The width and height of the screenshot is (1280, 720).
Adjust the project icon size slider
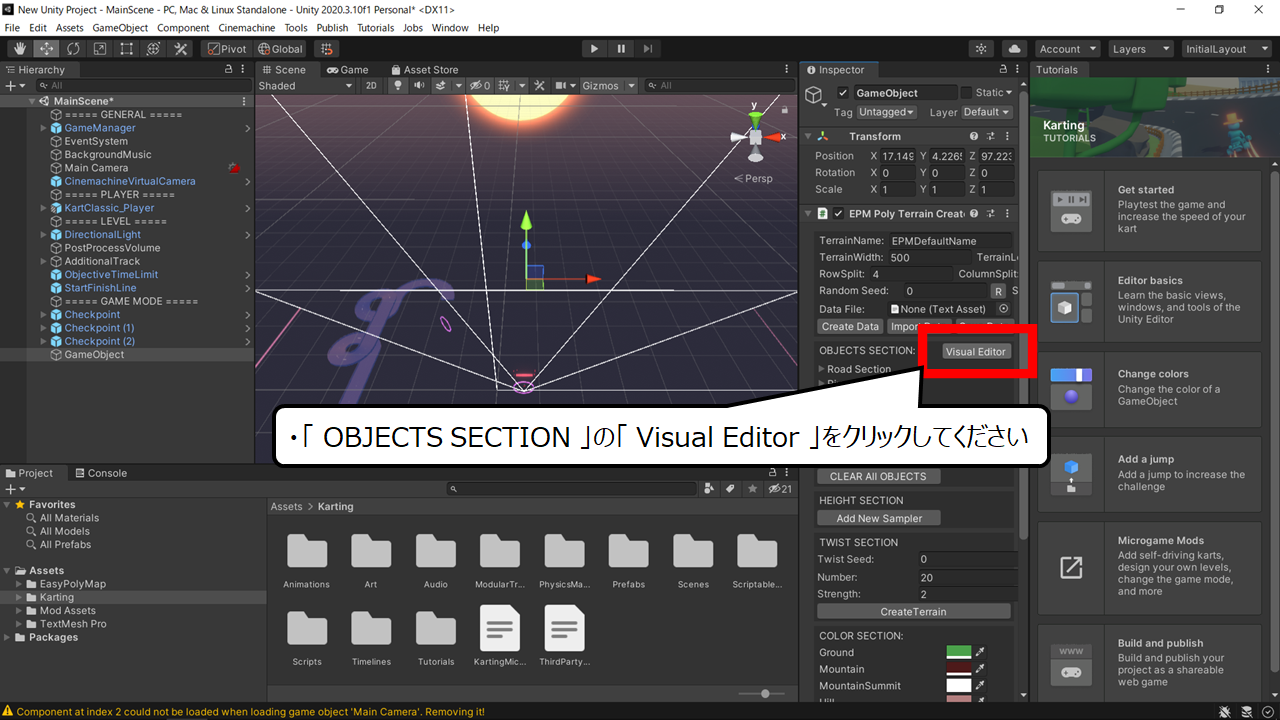point(765,694)
